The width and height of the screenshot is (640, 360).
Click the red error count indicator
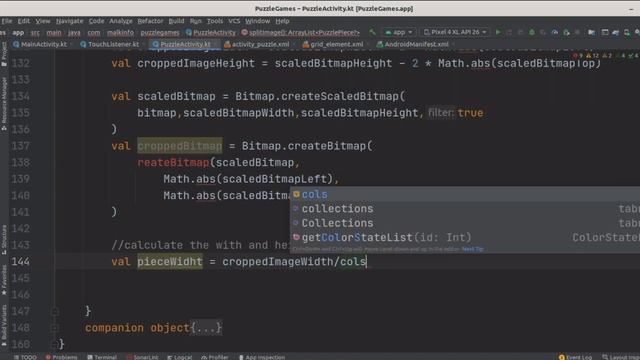tap(578, 56)
